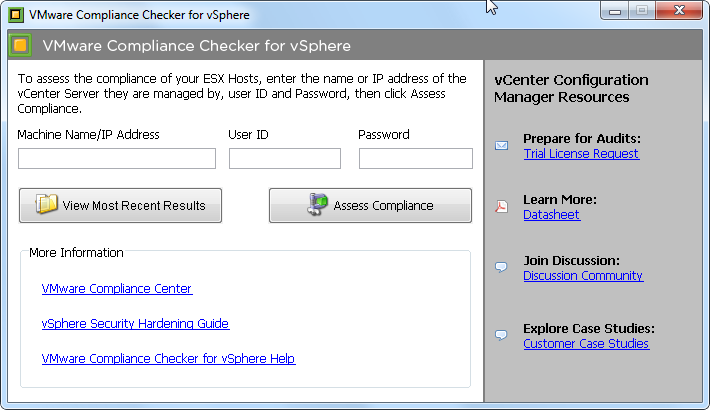The width and height of the screenshot is (710, 410).
Task: Open the vSphere Security Hardening Guide link
Action: [x=135, y=323]
